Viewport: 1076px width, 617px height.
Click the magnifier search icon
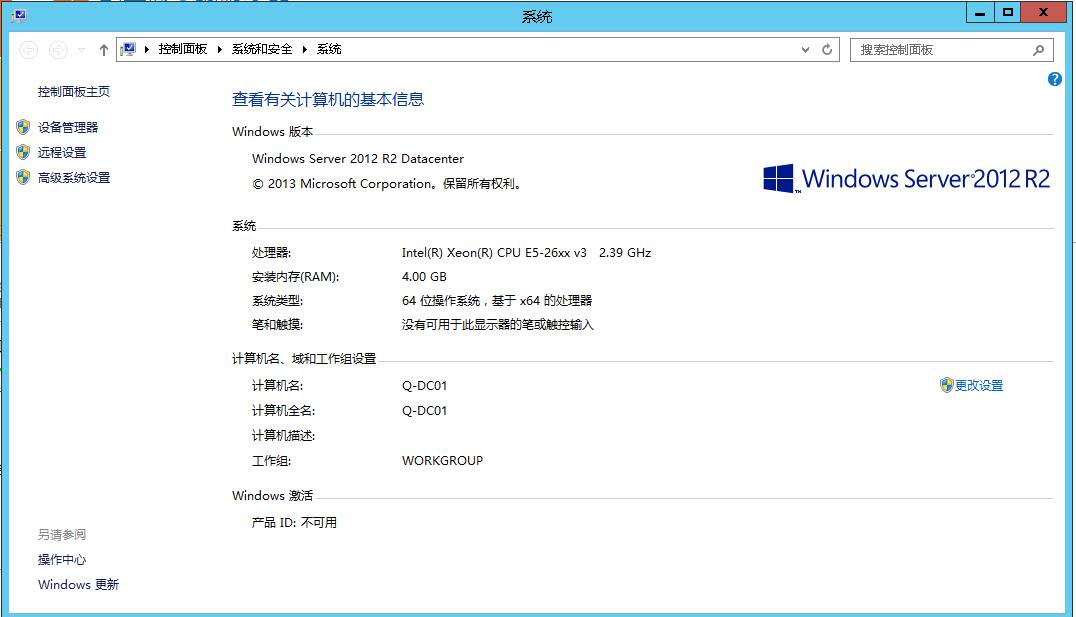pos(1039,49)
